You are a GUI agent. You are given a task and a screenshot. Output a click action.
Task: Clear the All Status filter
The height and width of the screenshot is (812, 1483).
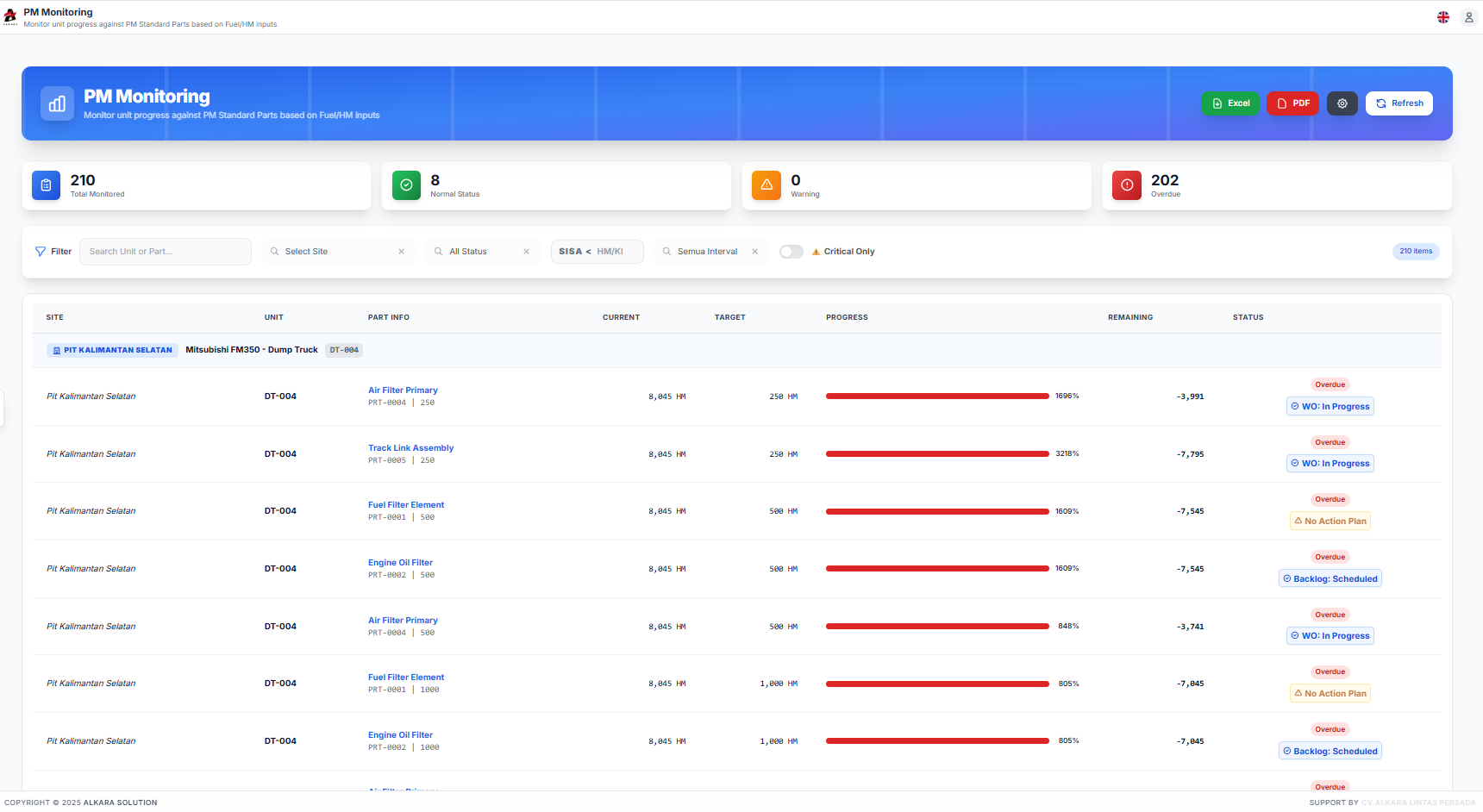pyautogui.click(x=526, y=252)
